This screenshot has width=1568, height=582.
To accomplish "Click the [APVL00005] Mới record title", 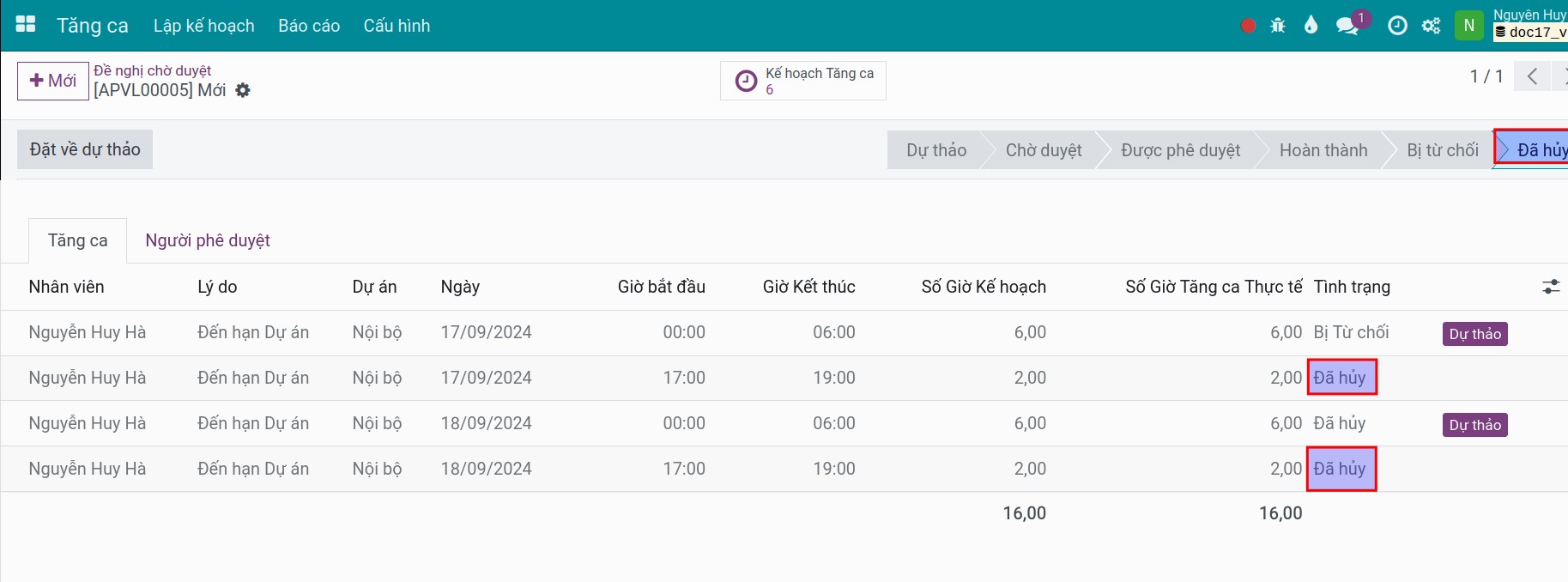I will pos(160,90).
